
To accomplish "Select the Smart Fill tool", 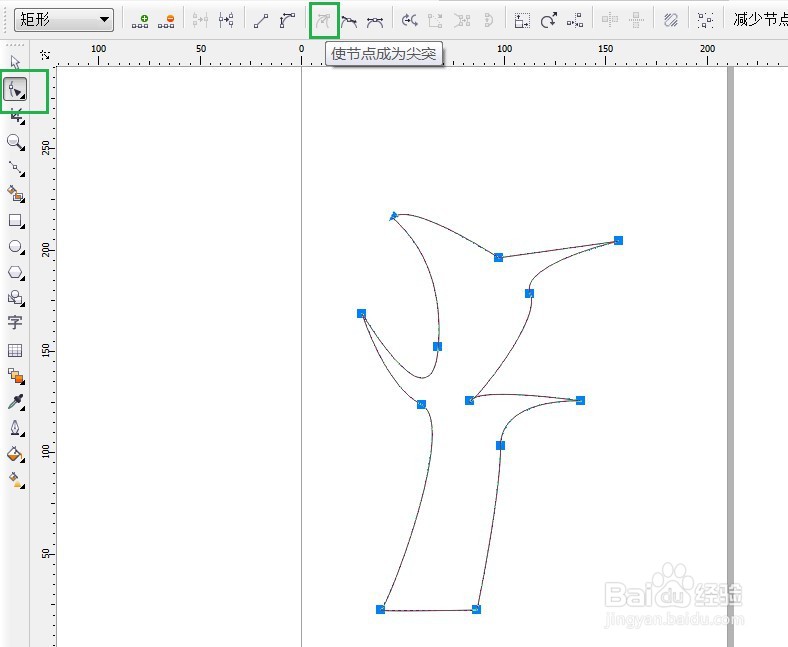I will click(16, 194).
